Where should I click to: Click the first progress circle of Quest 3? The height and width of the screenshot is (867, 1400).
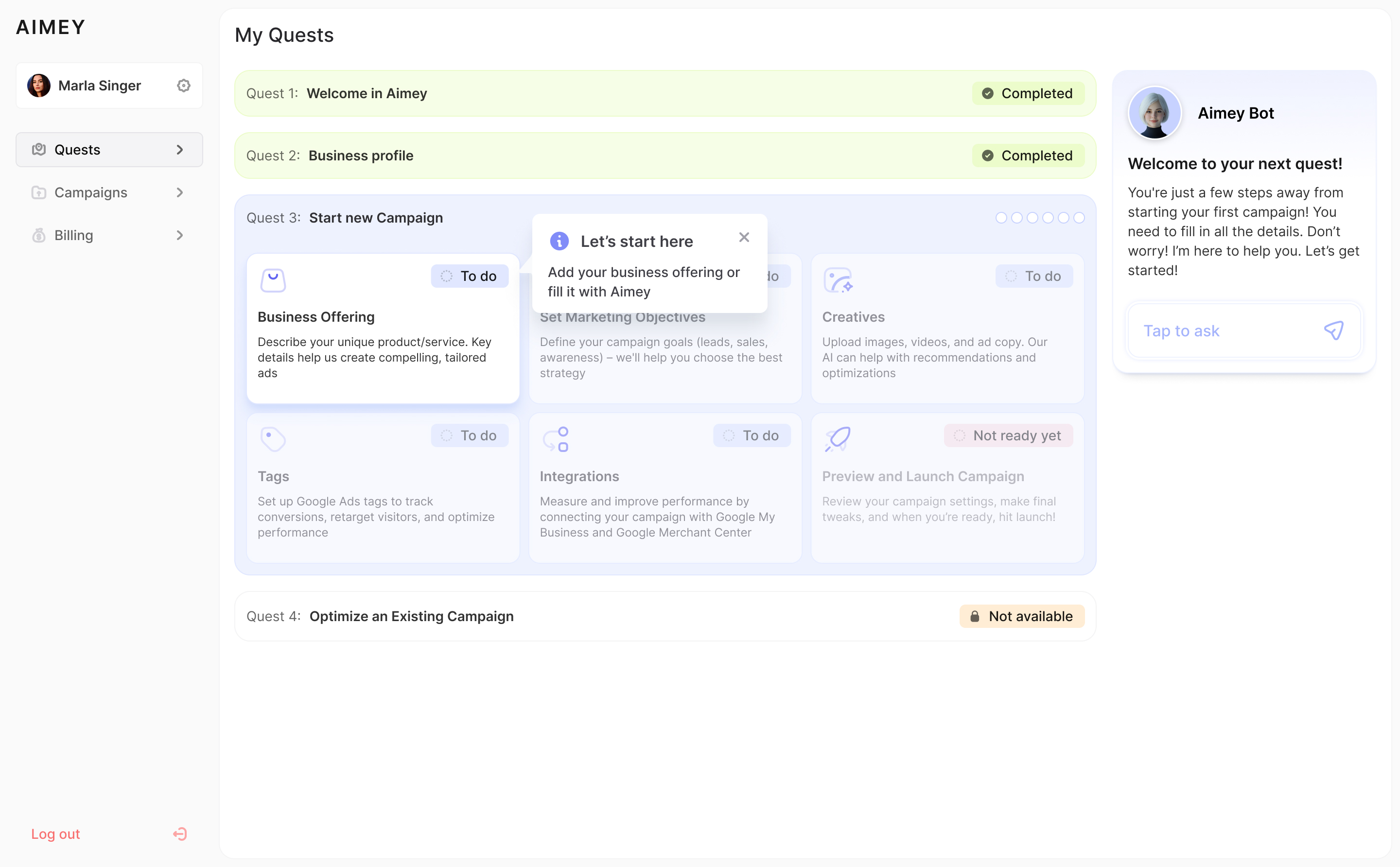click(x=1001, y=218)
